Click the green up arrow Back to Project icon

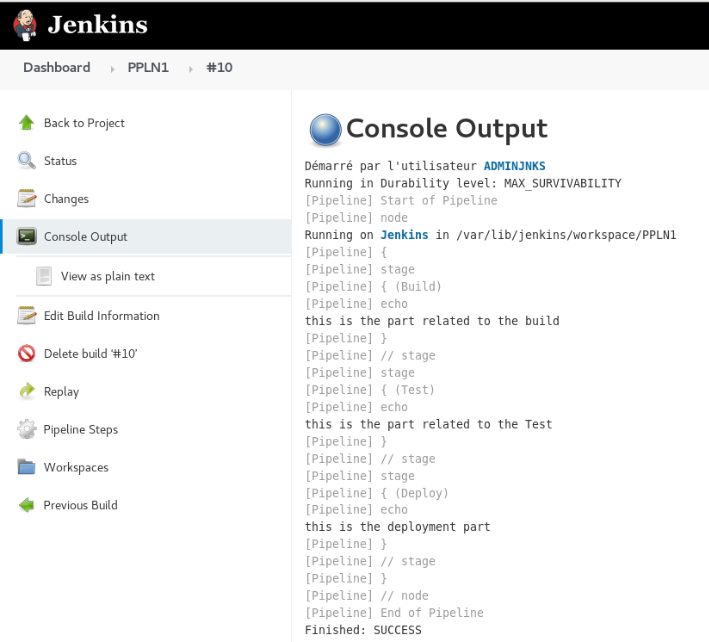click(x=27, y=123)
